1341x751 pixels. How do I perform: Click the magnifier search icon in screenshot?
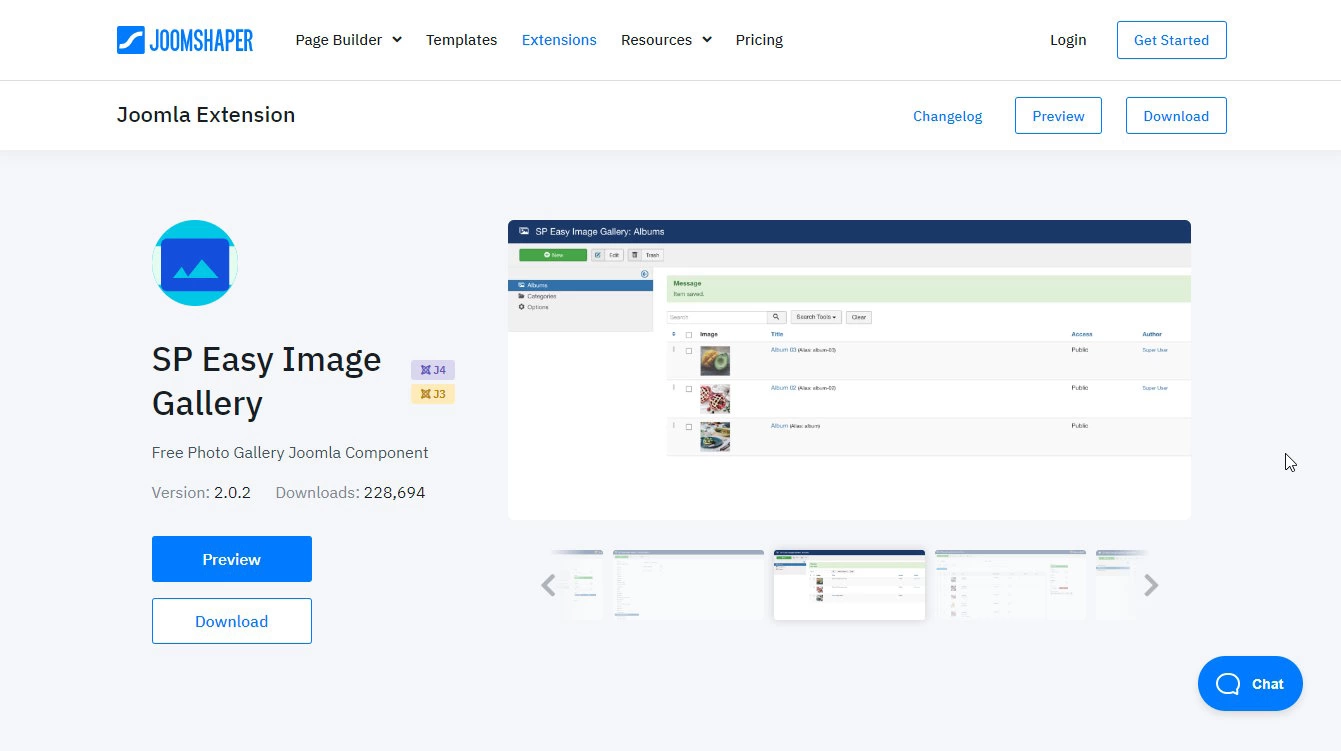[777, 317]
